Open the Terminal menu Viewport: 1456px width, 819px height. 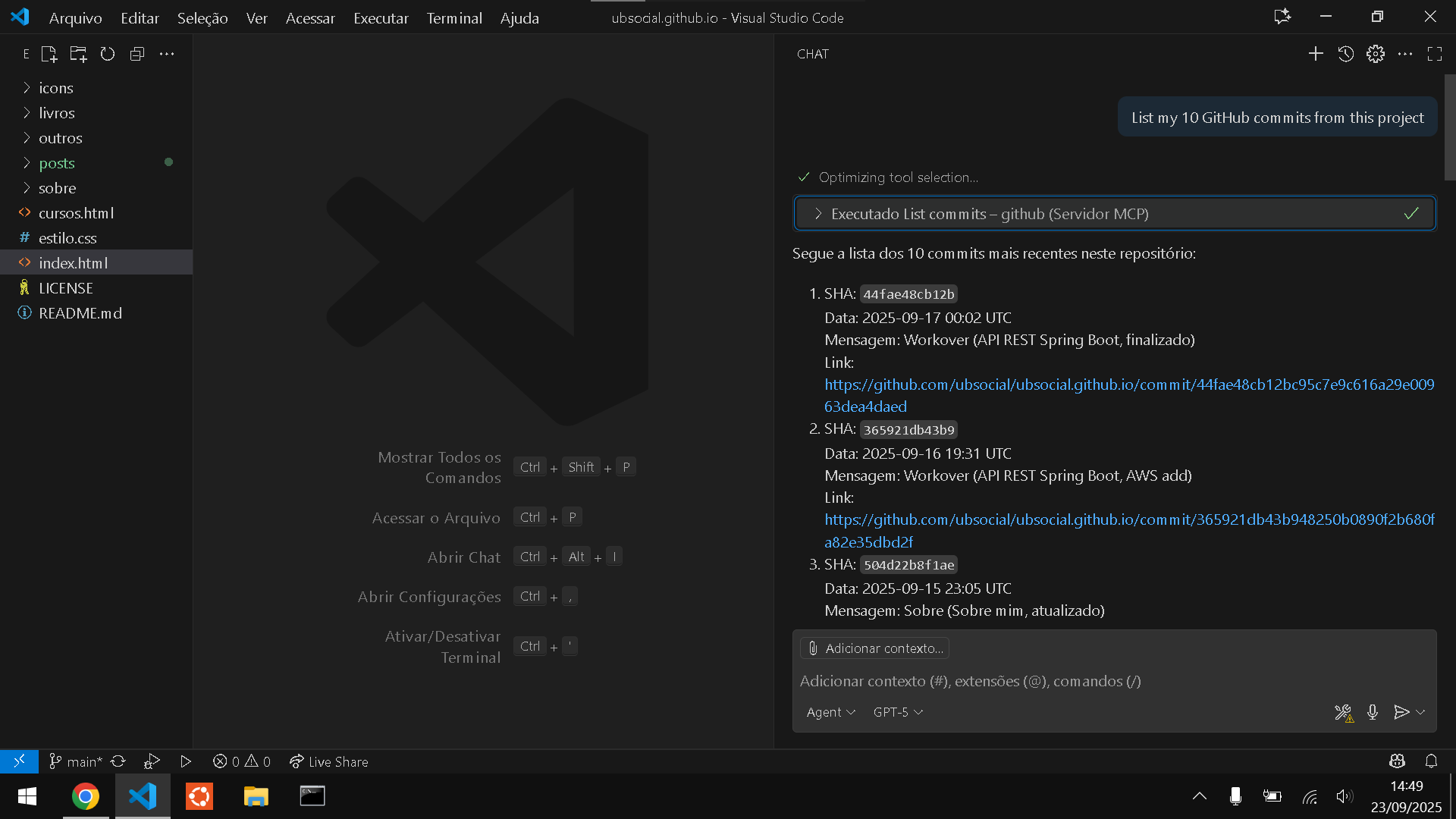click(x=453, y=17)
